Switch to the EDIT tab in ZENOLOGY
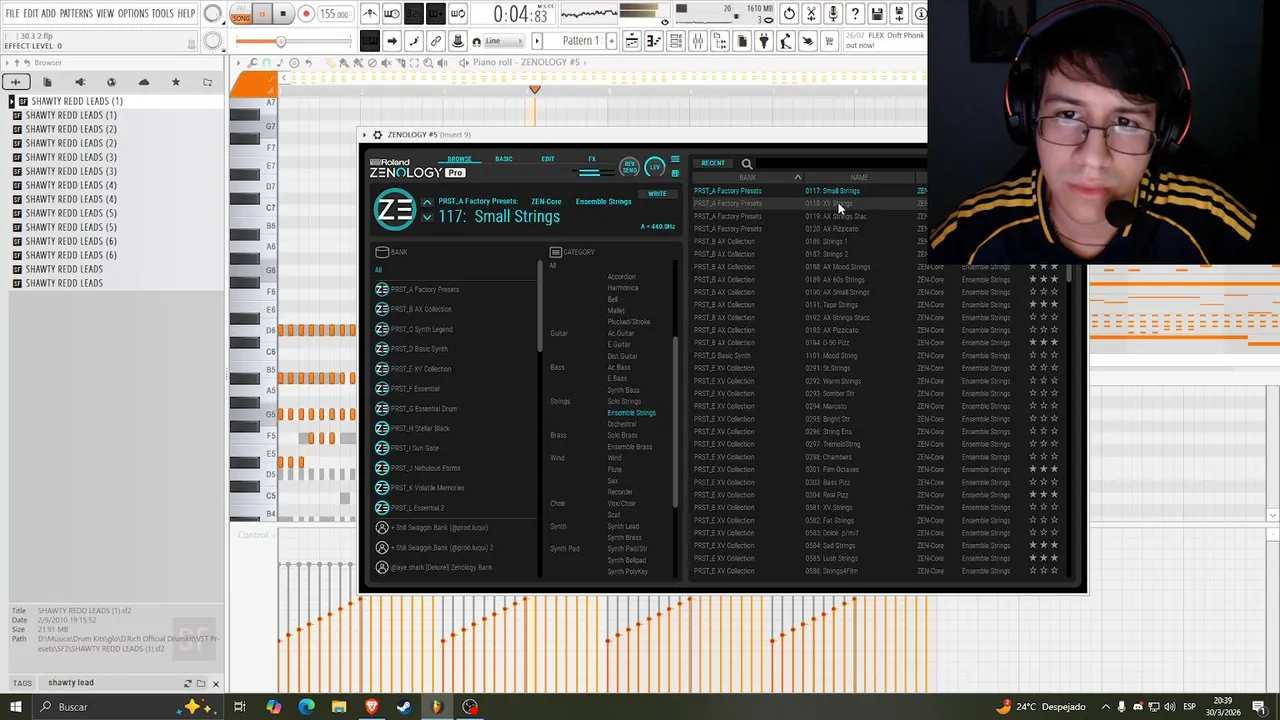Viewport: 1280px width, 720px height. (x=547, y=159)
